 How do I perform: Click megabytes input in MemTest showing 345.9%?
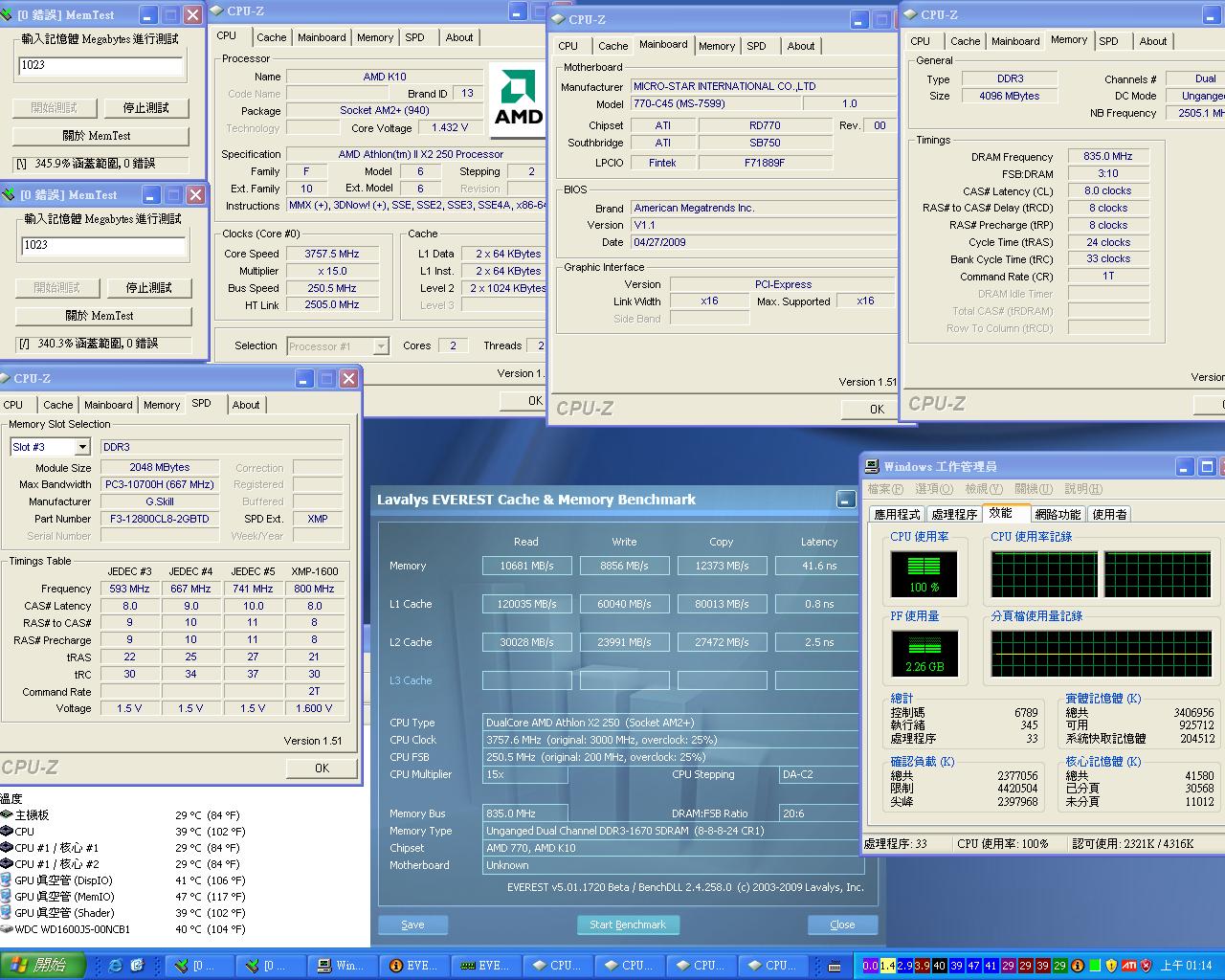[100, 65]
